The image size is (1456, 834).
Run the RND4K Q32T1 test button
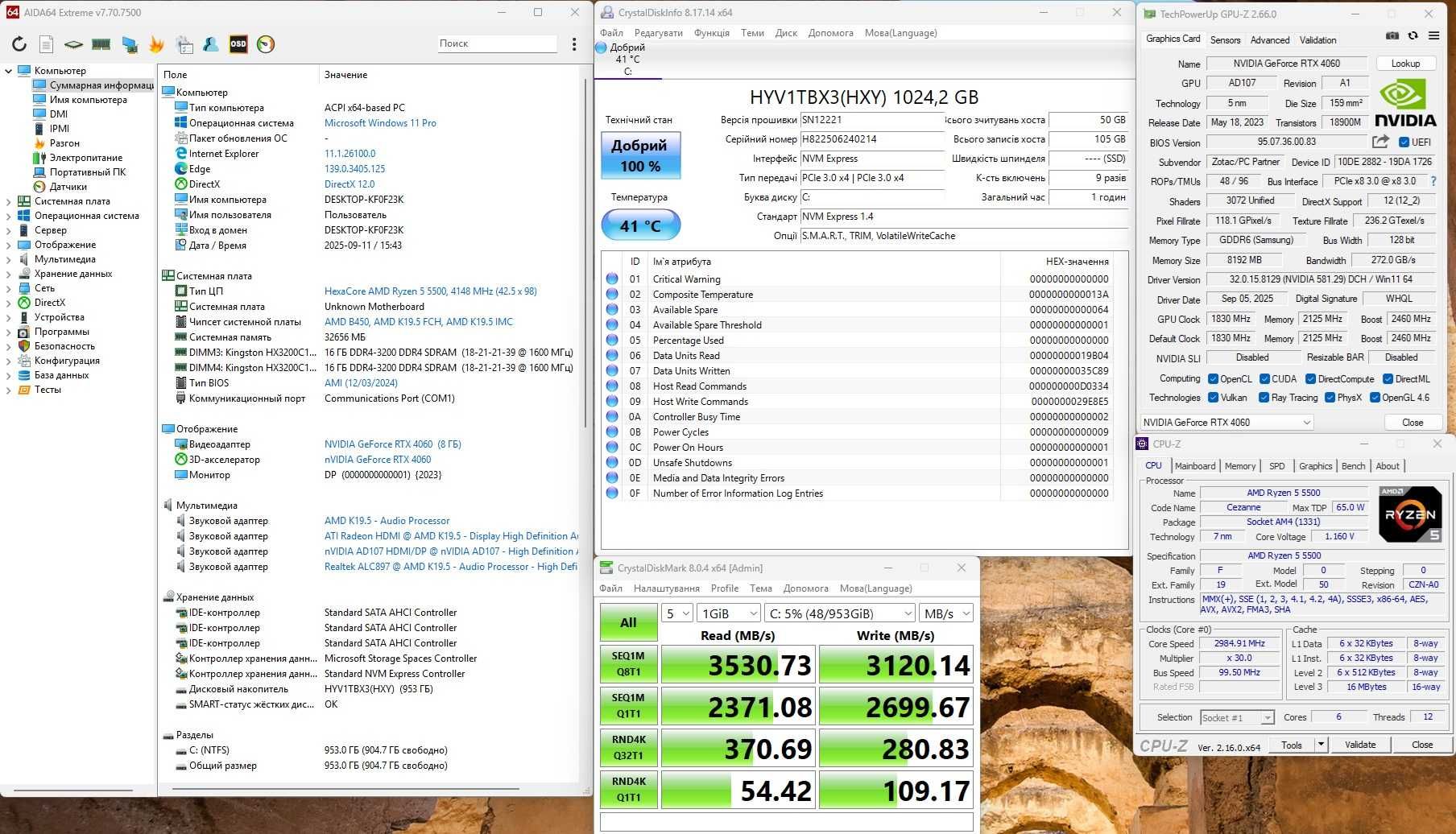point(628,748)
